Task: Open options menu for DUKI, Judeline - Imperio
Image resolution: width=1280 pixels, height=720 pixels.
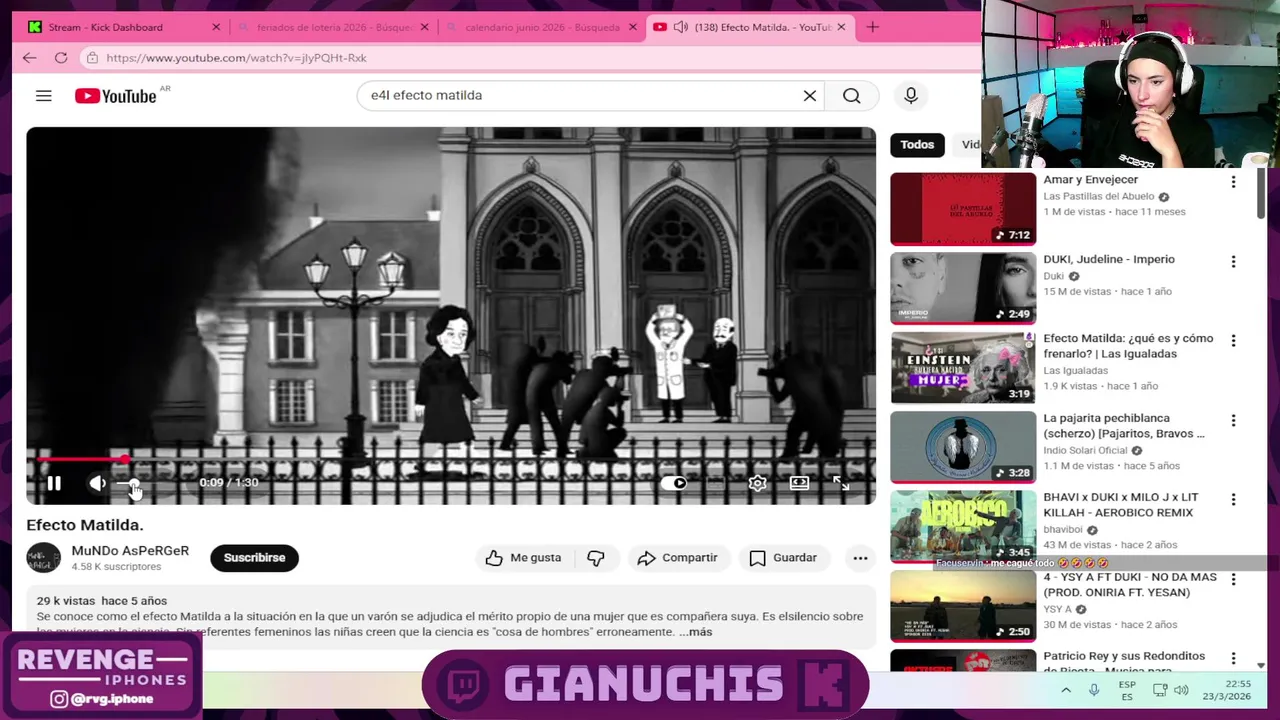Action: [x=1233, y=262]
